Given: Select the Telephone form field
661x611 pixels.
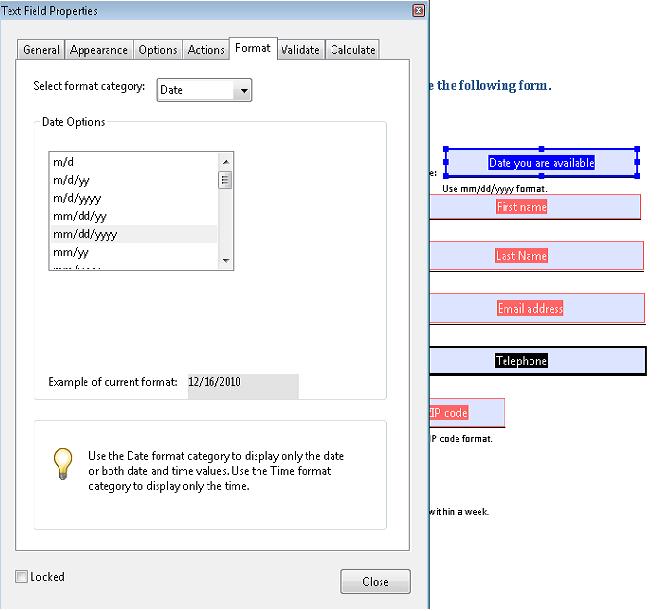Looking at the screenshot, I should (x=535, y=361).
